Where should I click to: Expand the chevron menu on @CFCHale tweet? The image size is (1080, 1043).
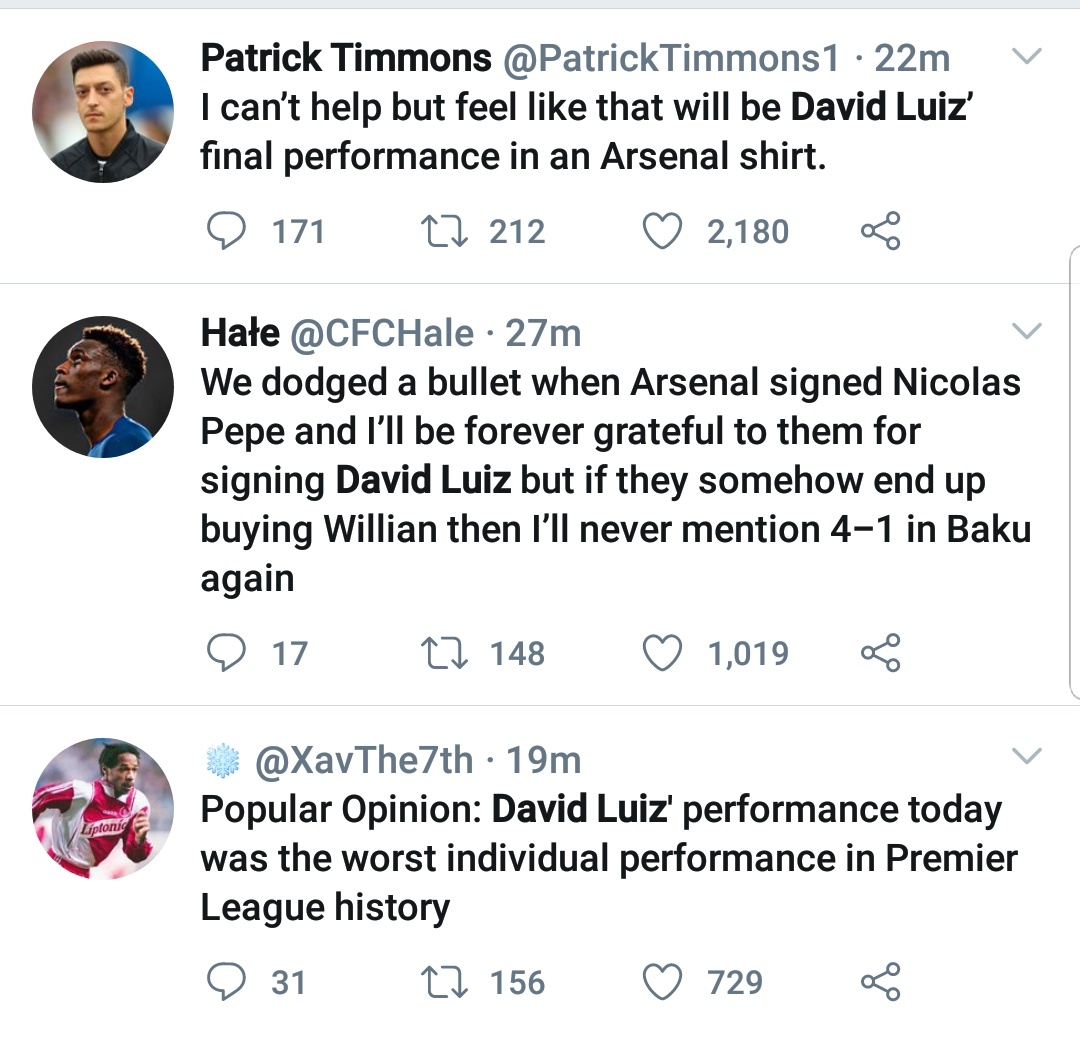click(1028, 331)
